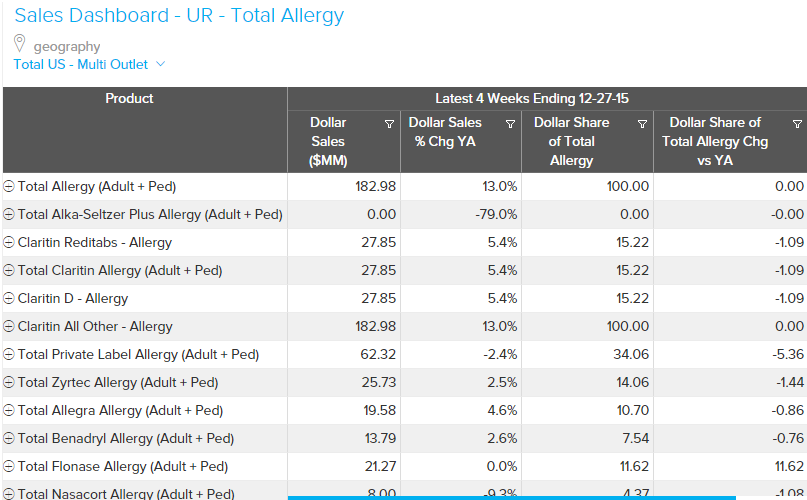Click the geography location pin icon

19,44
